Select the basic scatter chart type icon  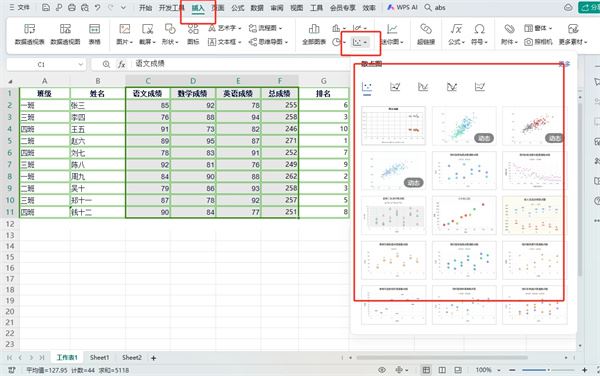(x=367, y=87)
